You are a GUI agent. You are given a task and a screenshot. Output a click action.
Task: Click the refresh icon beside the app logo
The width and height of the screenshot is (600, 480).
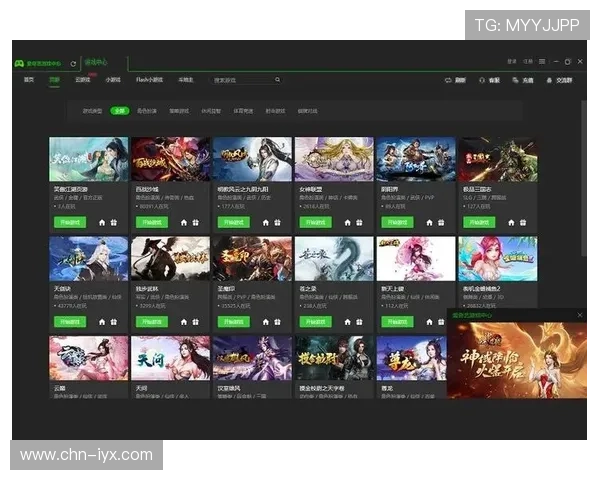tap(73, 64)
